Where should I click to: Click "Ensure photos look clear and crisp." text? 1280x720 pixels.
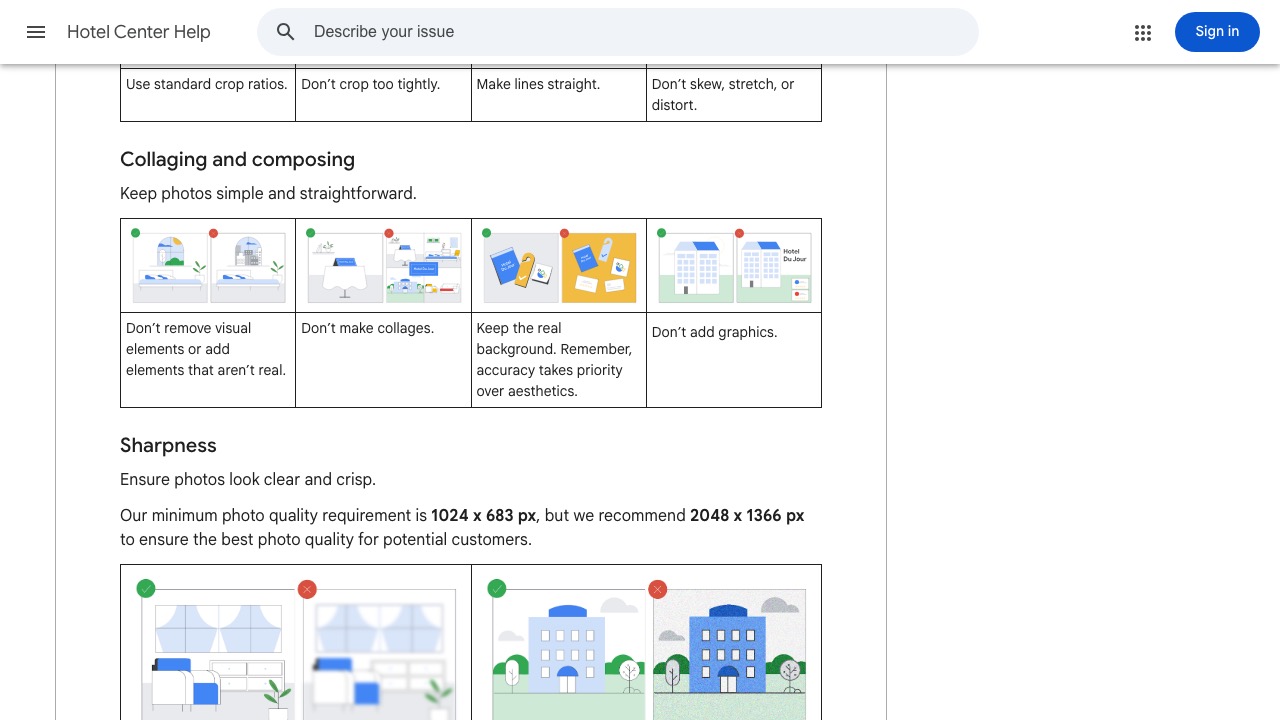click(248, 480)
